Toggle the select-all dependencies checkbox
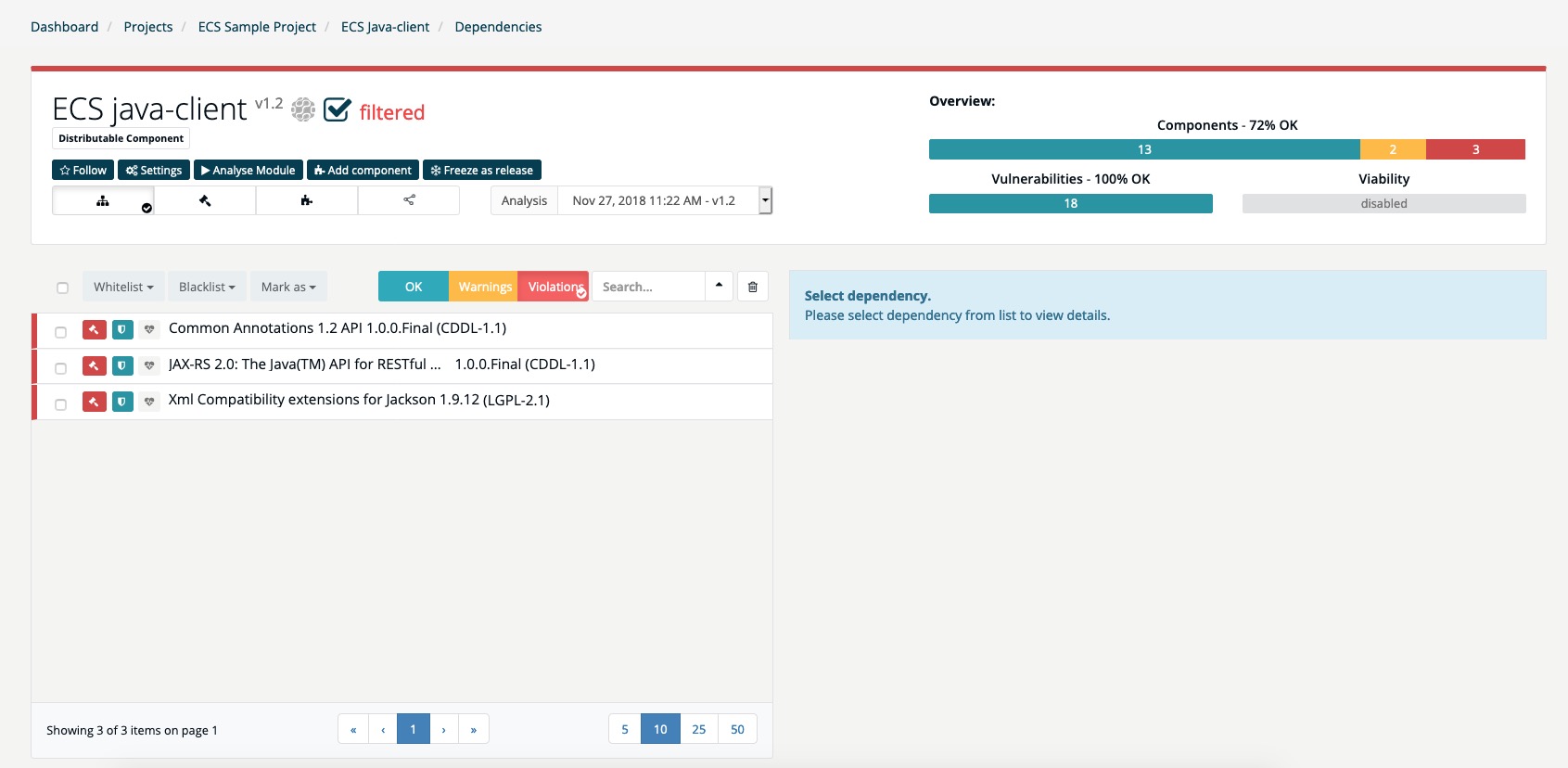The width and height of the screenshot is (1568, 768). point(62,288)
